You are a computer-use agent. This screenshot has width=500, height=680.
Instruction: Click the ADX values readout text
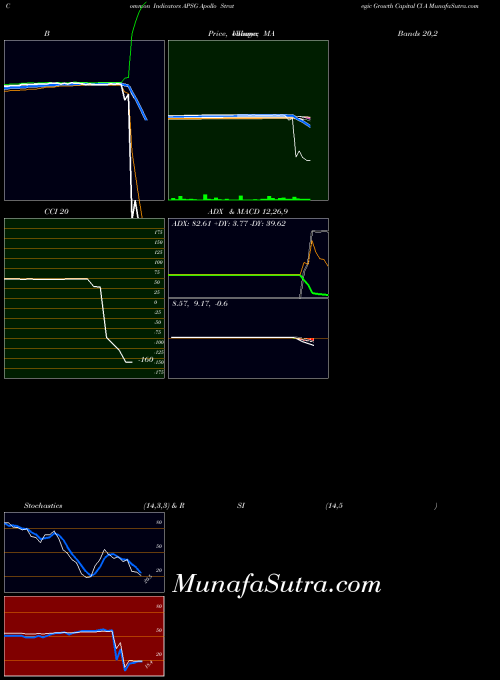click(x=229, y=224)
